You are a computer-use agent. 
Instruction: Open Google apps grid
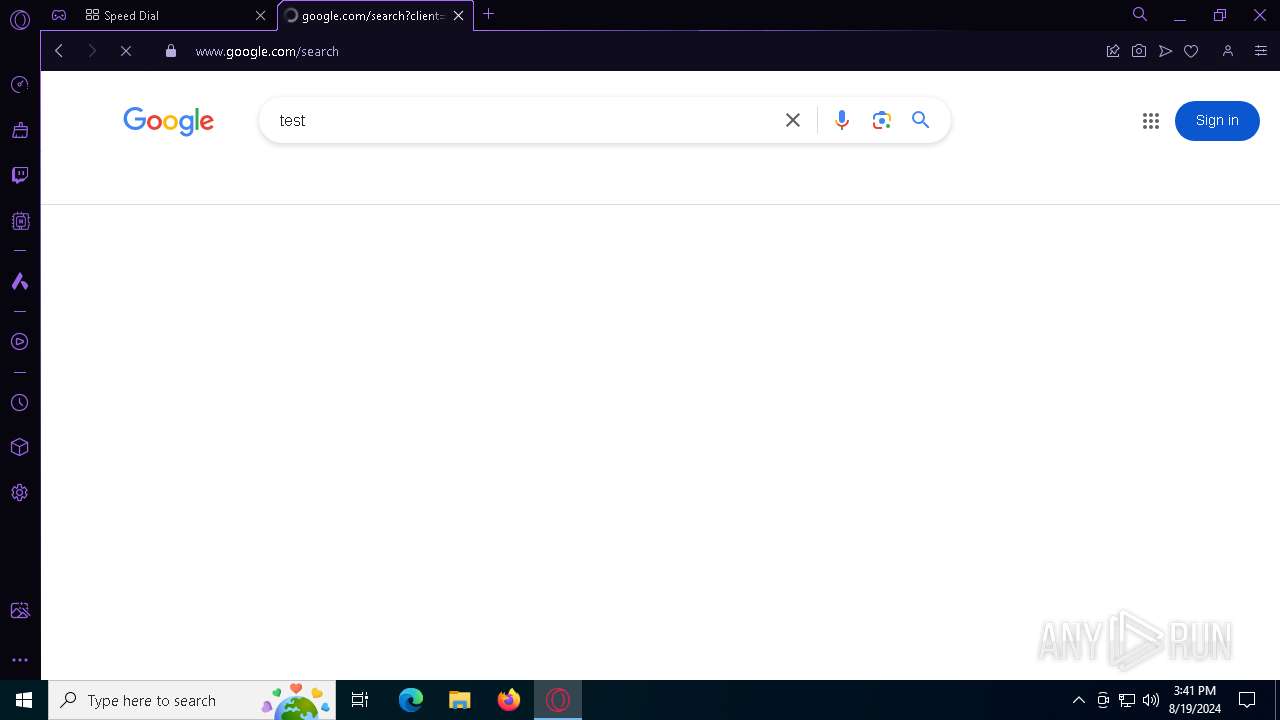[1151, 121]
